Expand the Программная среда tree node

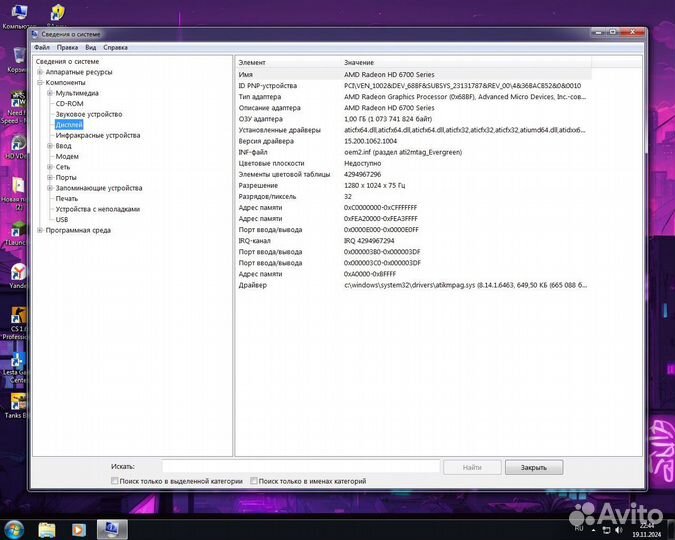coord(40,230)
